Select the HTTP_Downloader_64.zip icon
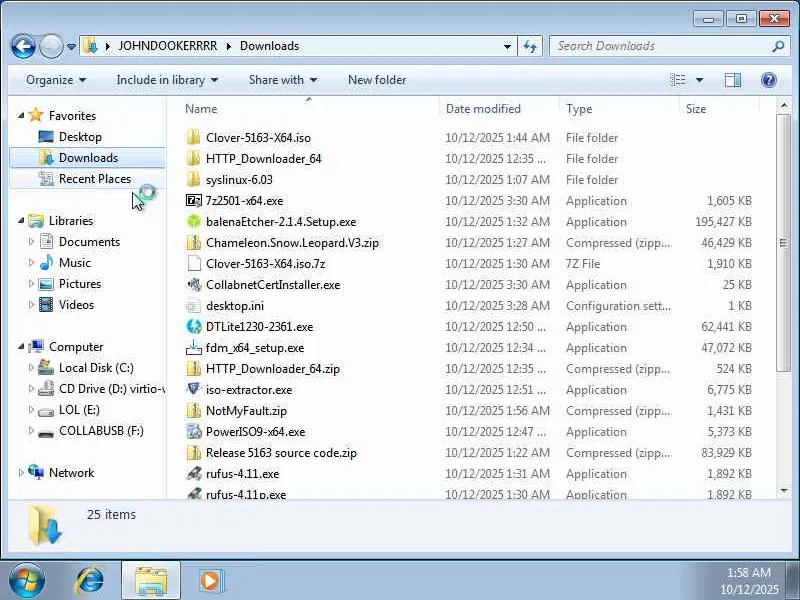The width and height of the screenshot is (800, 600). point(193,368)
